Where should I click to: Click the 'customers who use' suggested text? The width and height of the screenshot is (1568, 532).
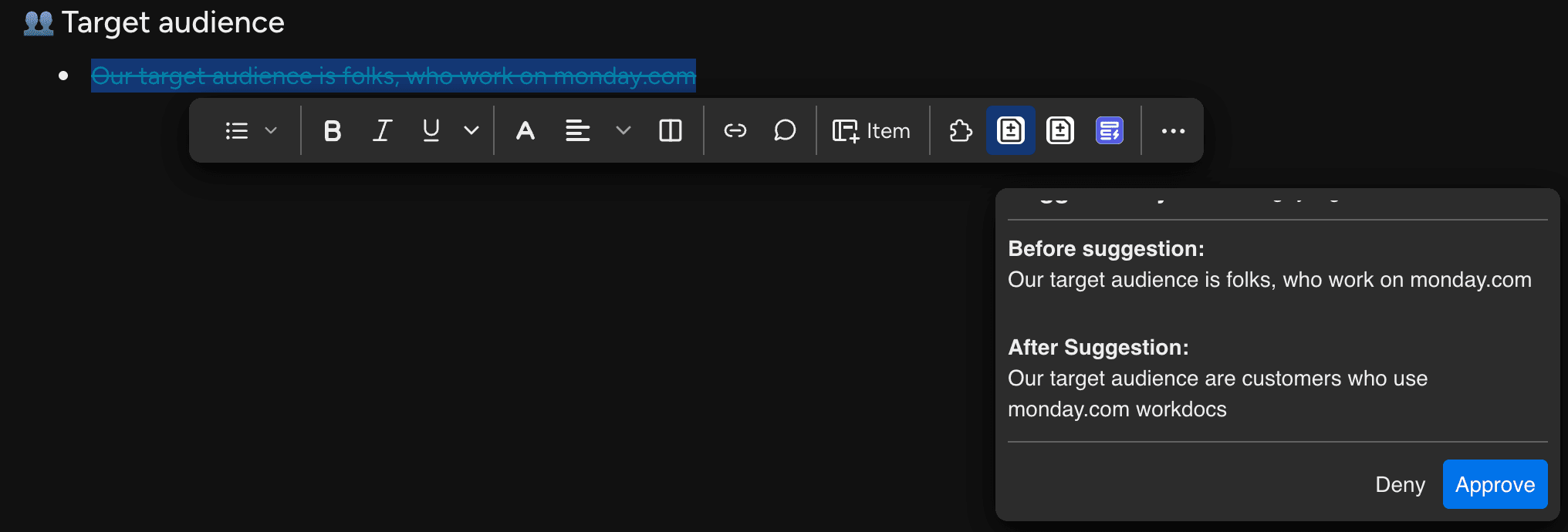tap(1335, 379)
